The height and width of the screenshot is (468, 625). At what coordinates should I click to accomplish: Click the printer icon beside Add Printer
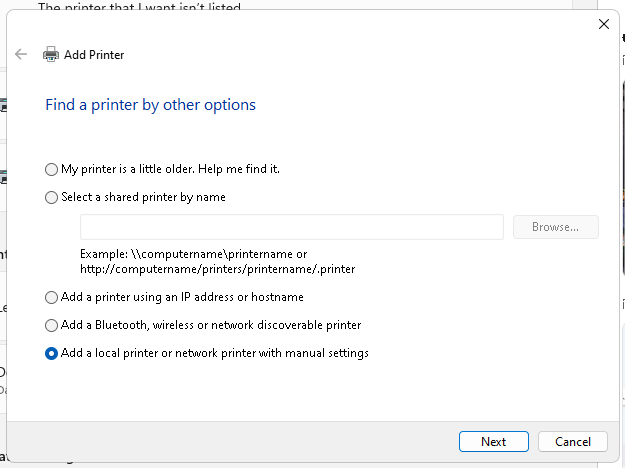pyautogui.click(x=51, y=55)
